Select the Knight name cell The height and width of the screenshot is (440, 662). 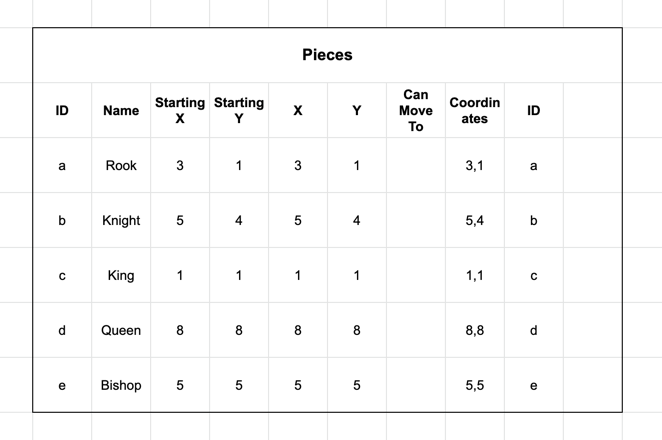(x=121, y=220)
